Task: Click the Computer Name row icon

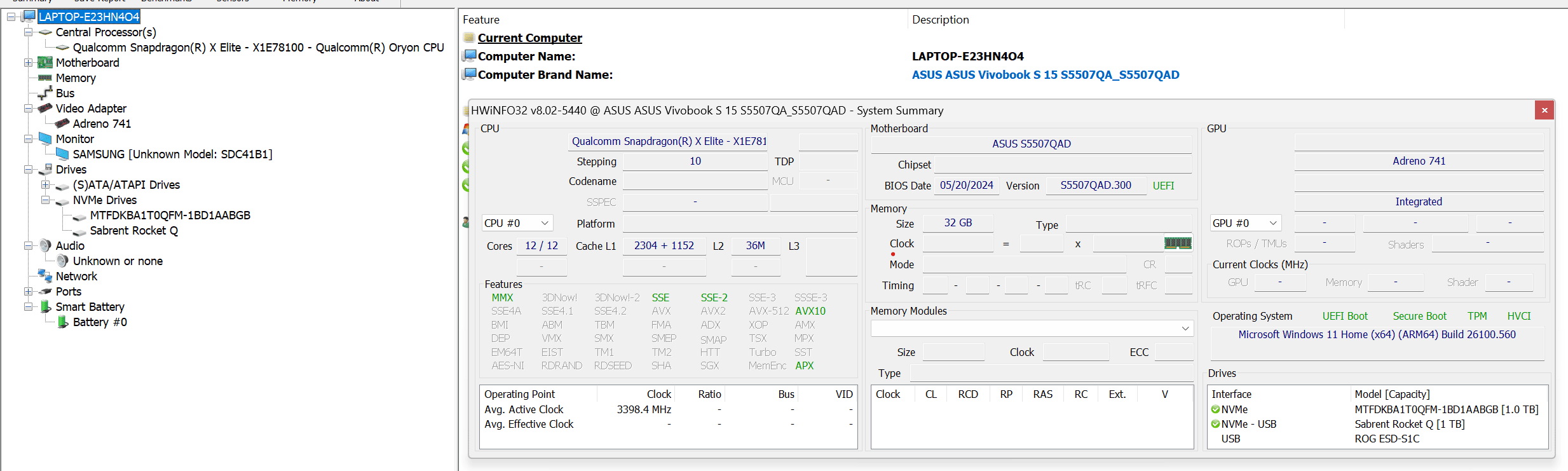Action: (x=470, y=56)
